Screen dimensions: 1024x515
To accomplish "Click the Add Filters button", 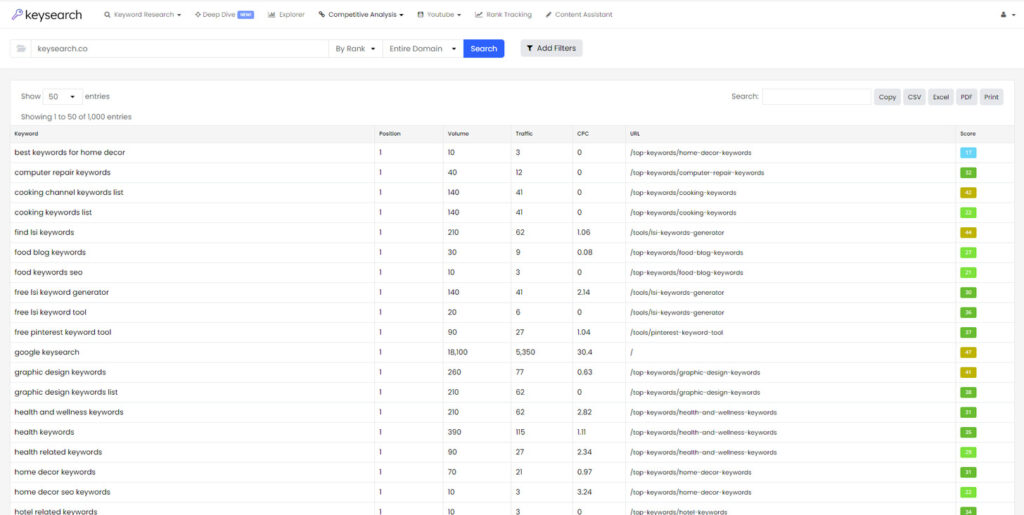I will (551, 48).
